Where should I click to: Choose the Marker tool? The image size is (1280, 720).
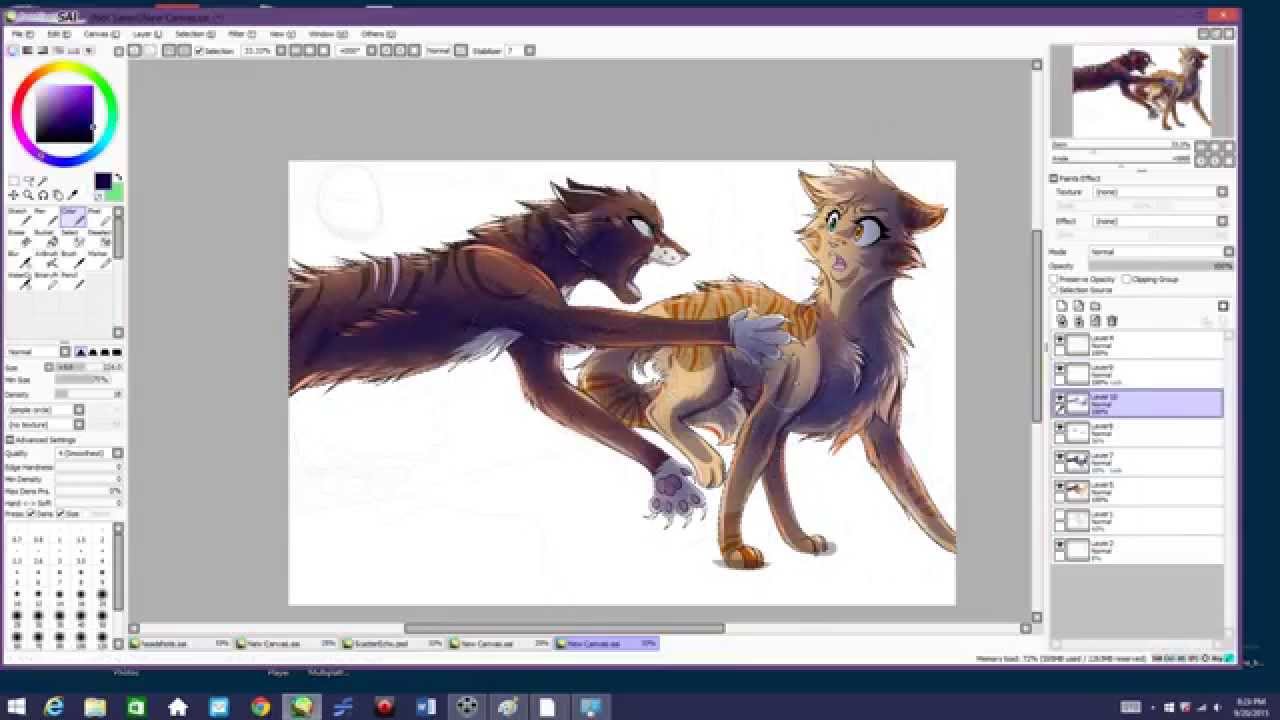click(x=97, y=259)
